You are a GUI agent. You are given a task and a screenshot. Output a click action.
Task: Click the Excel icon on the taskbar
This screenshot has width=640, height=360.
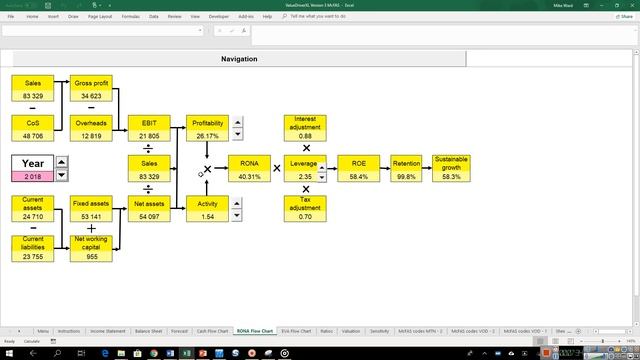click(187, 353)
